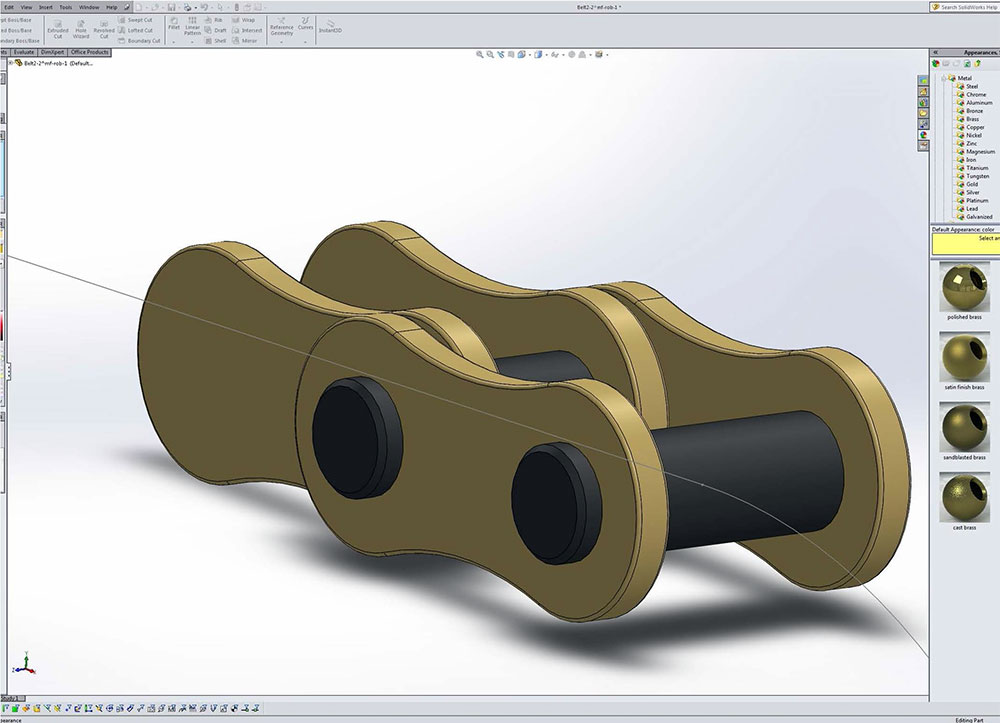Expand the Belt2 part tree node
This screenshot has width=1000, height=723.
(x=10, y=63)
